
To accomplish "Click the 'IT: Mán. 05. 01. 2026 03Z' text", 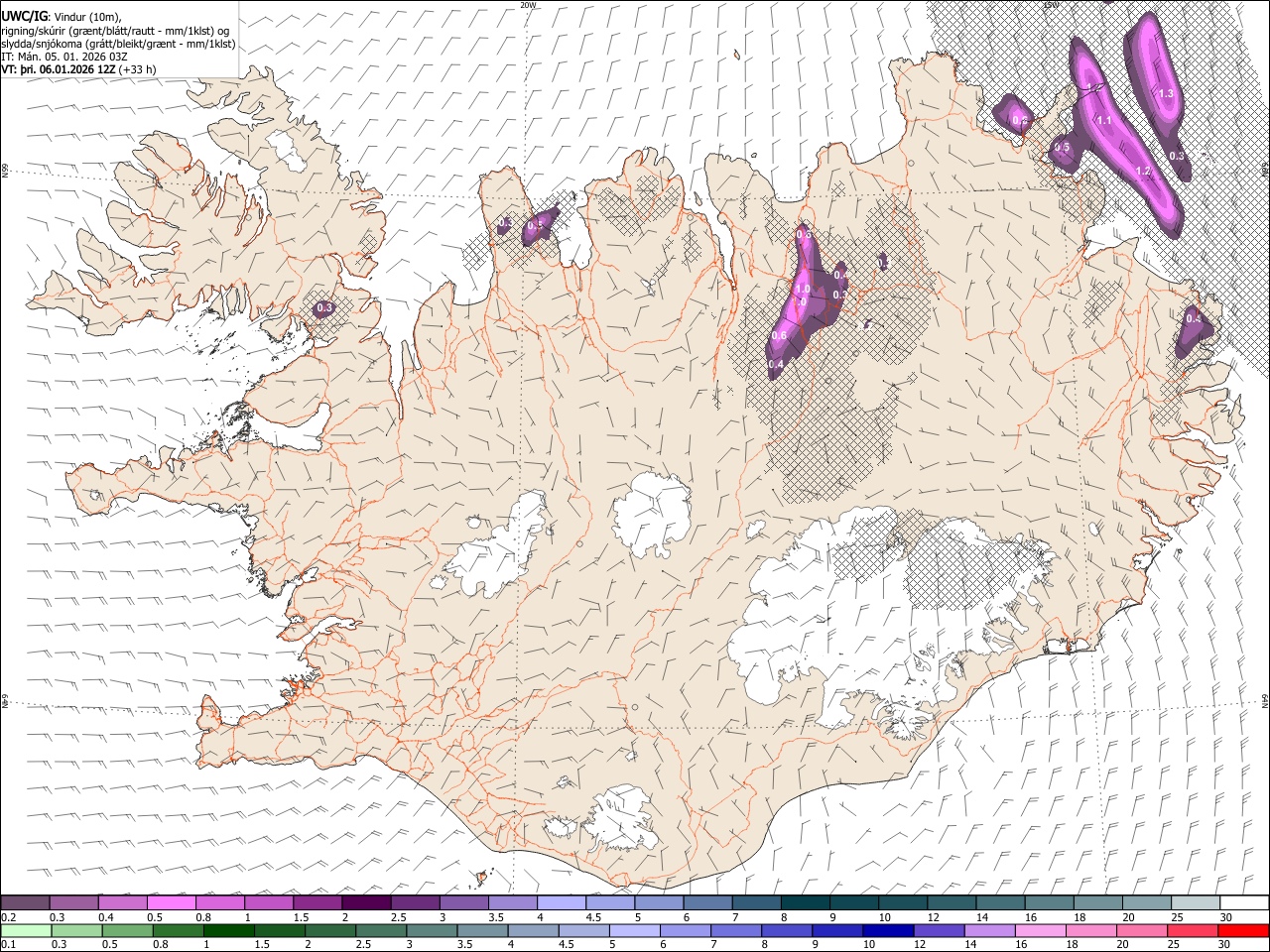I will pos(65,57).
